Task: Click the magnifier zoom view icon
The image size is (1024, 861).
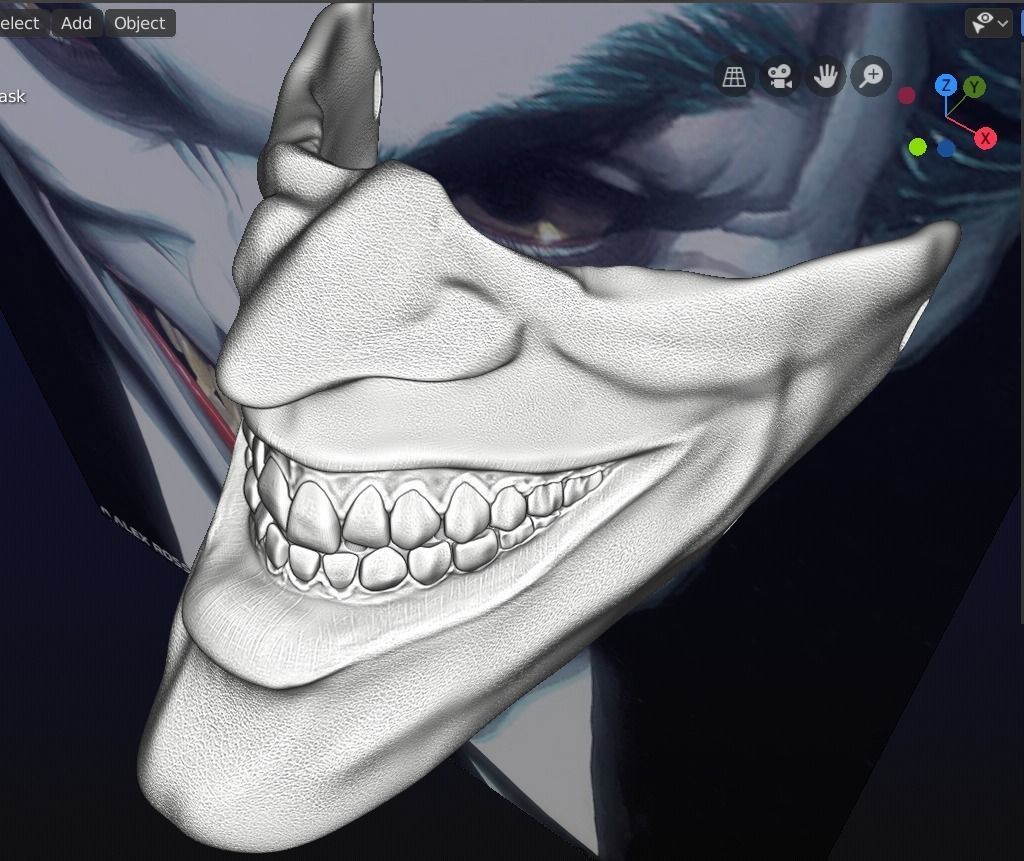Action: [x=871, y=77]
